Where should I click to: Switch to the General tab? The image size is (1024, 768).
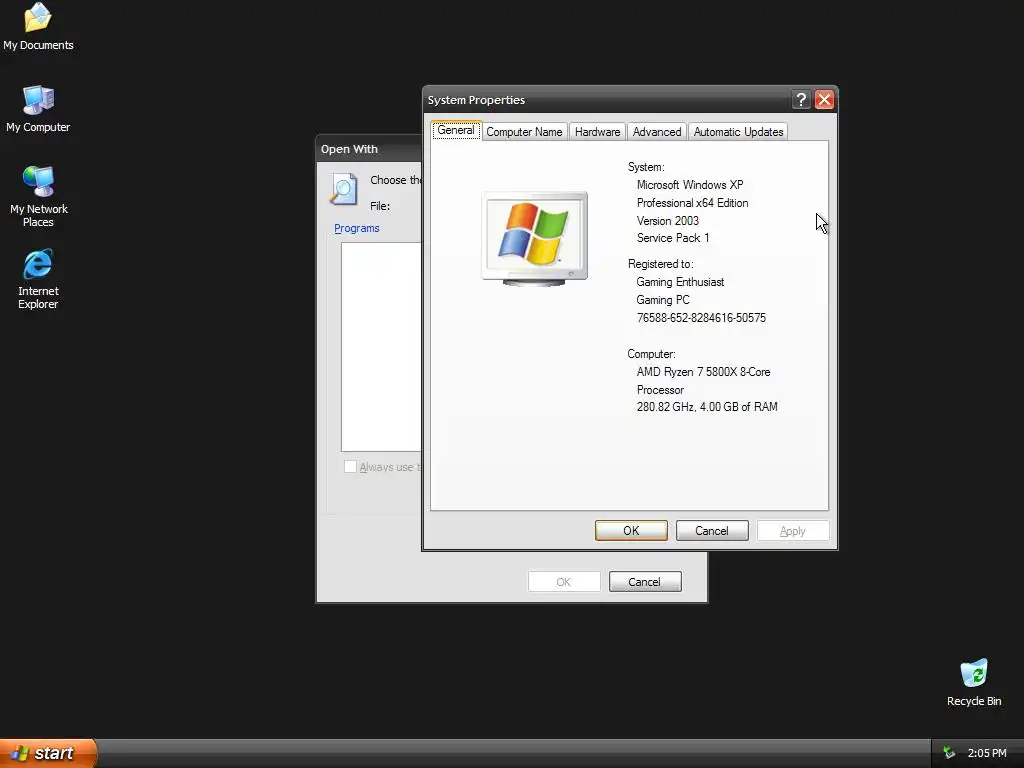coord(456,131)
